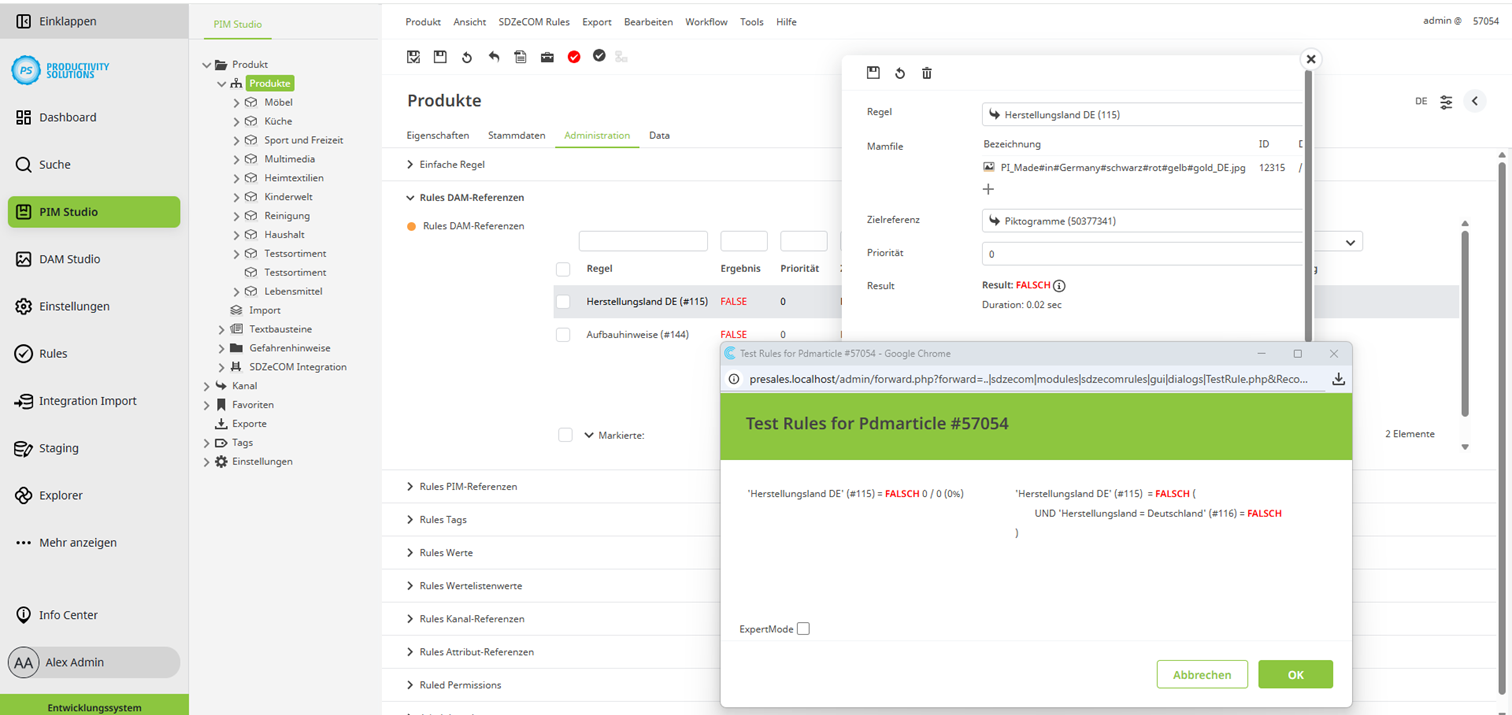Check the Aufbauhinweise (#144) row checkbox
The height and width of the screenshot is (715, 1512).
563,335
